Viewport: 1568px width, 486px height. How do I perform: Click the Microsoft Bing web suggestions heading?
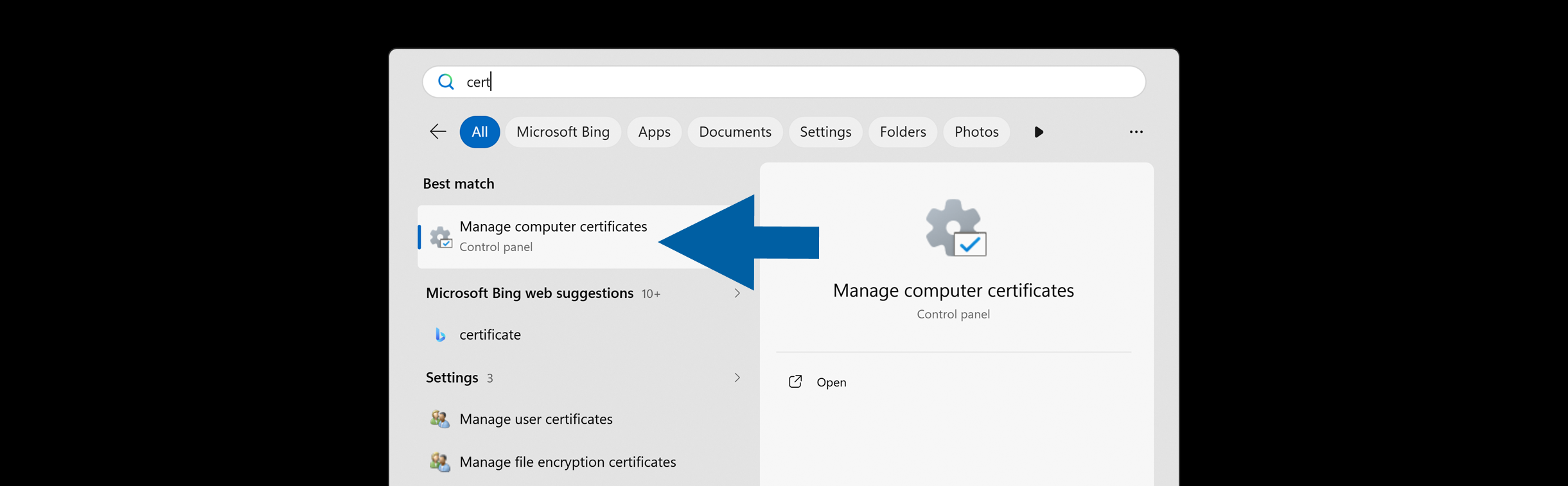529,293
